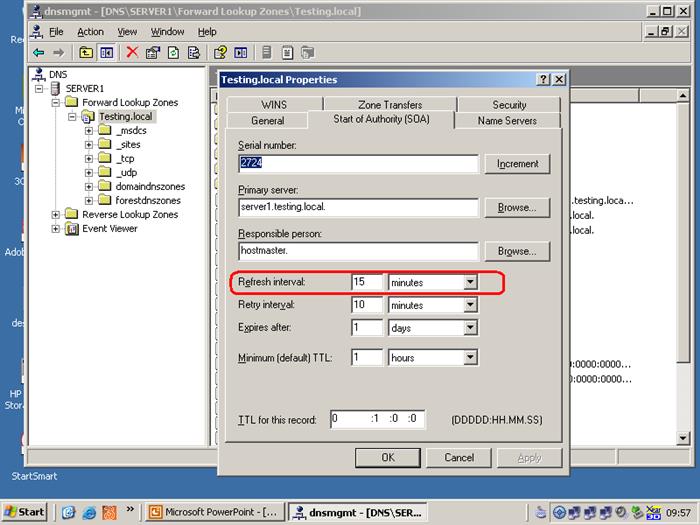Click the volume tray icon
The height and width of the screenshot is (525, 700).
(621, 512)
